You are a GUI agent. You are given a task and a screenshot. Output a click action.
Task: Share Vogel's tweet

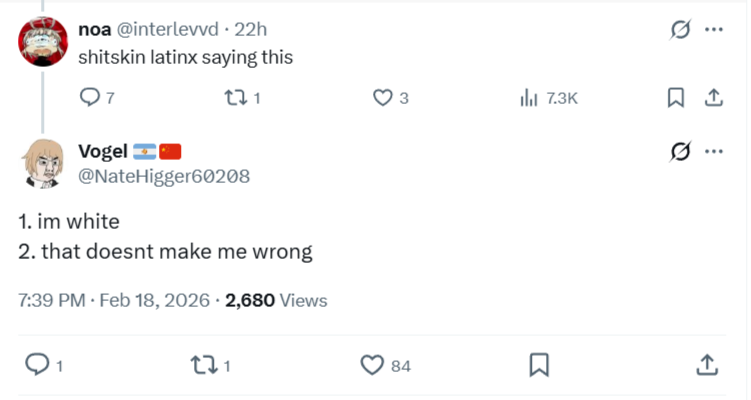pyautogui.click(x=706, y=365)
